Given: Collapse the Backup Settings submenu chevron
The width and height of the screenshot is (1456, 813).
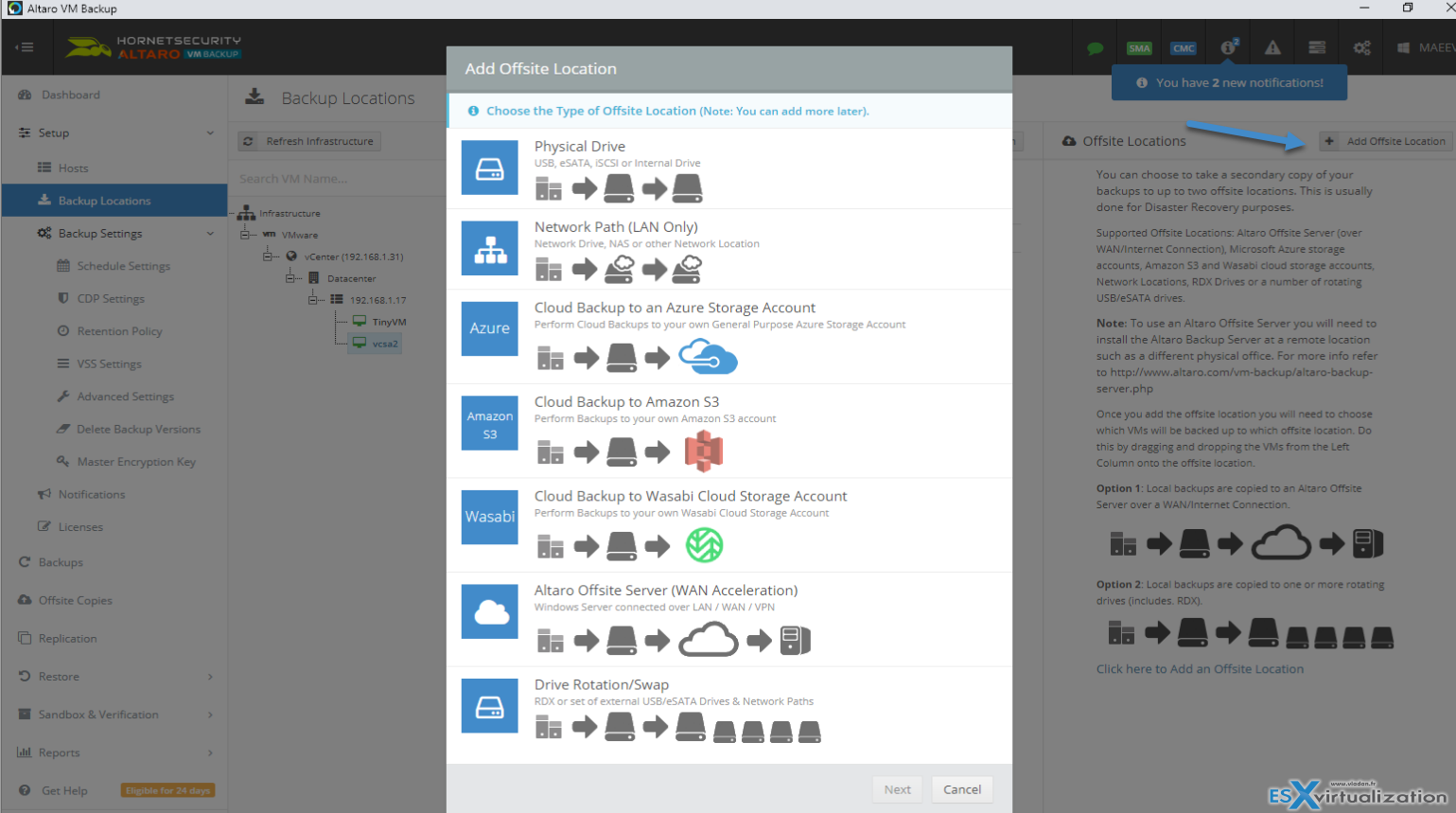Looking at the screenshot, I should click(x=210, y=233).
